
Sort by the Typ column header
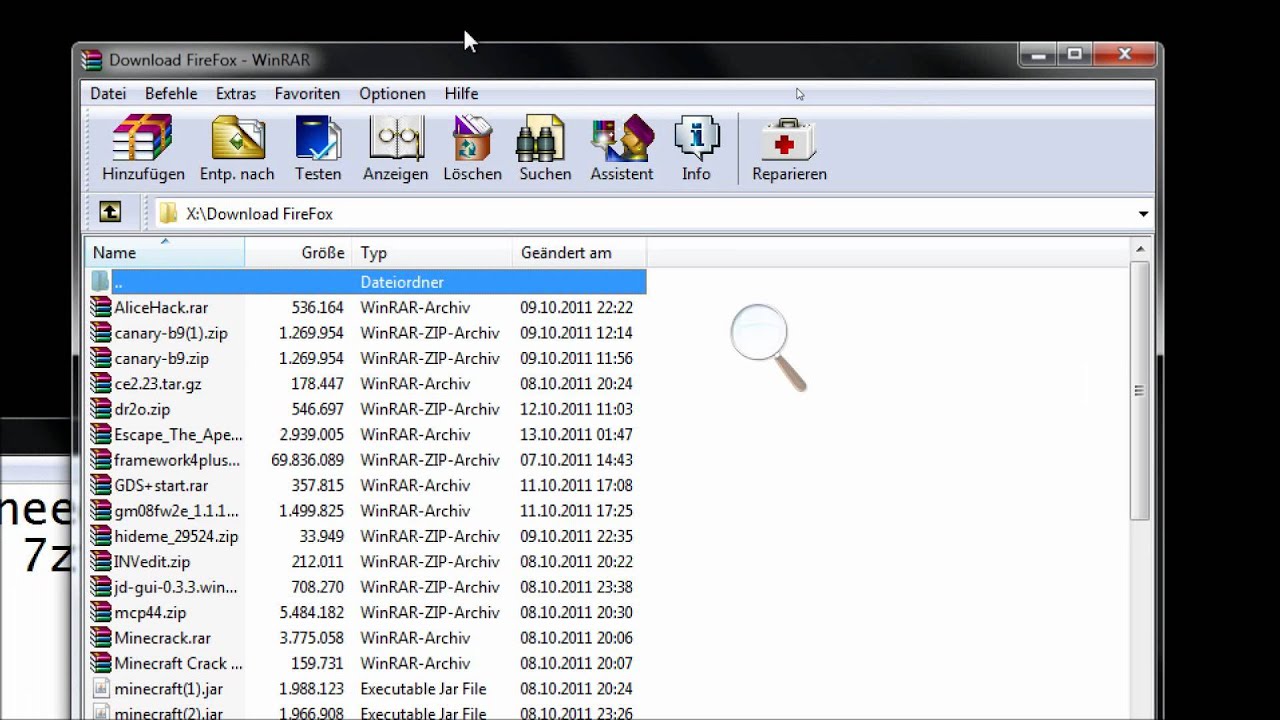(432, 253)
